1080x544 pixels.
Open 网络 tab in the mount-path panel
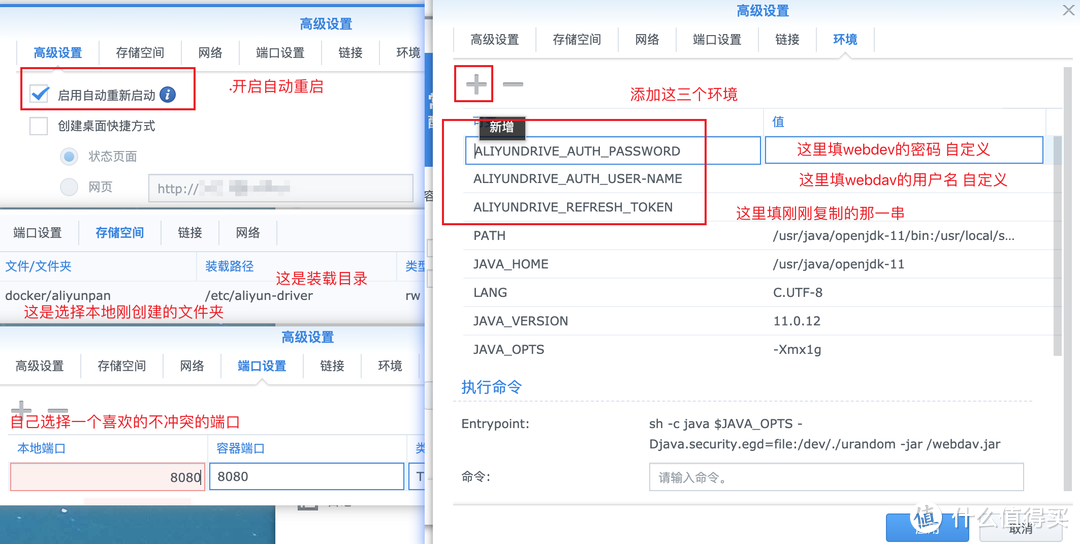coord(247,233)
